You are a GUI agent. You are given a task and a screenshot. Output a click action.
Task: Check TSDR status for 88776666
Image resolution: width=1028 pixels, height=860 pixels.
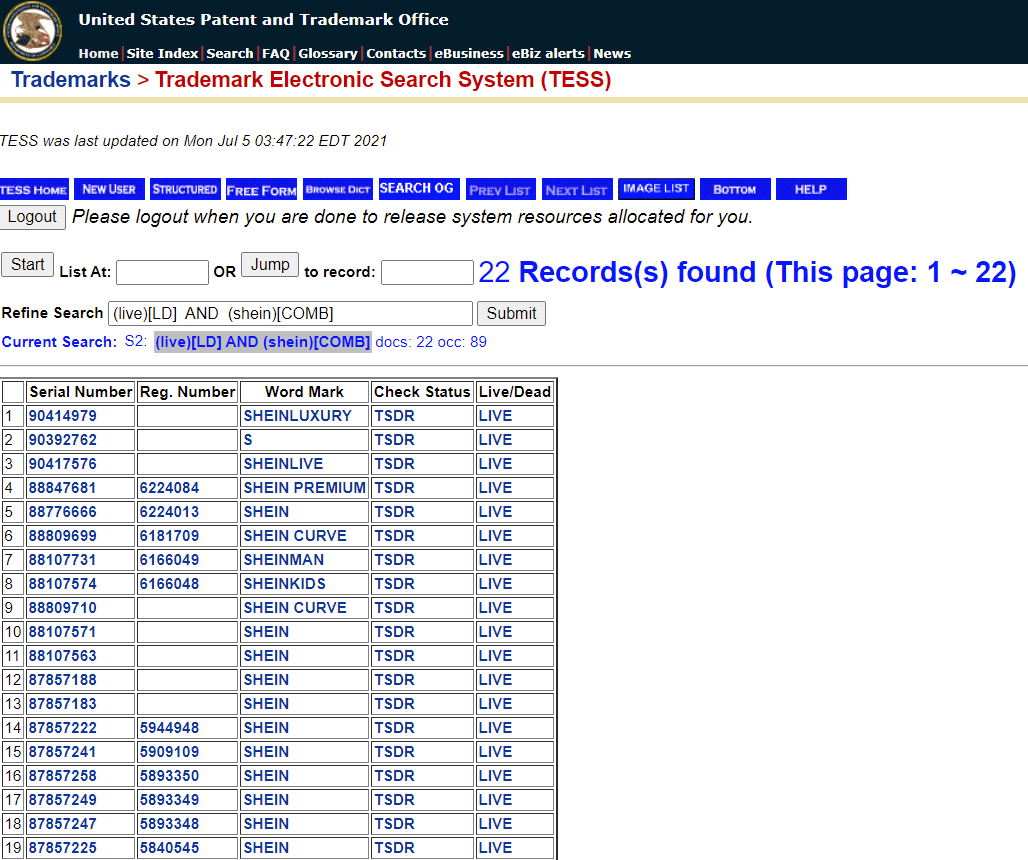coord(394,512)
